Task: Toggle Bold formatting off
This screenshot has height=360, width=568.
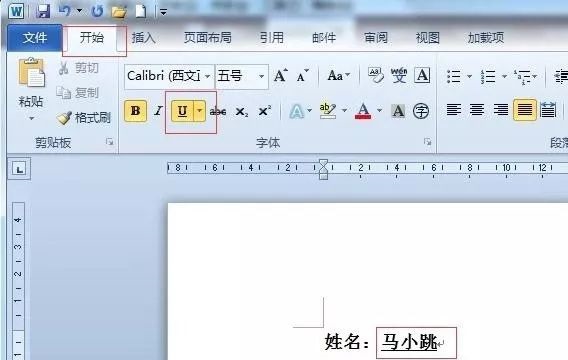Action: pos(135,111)
